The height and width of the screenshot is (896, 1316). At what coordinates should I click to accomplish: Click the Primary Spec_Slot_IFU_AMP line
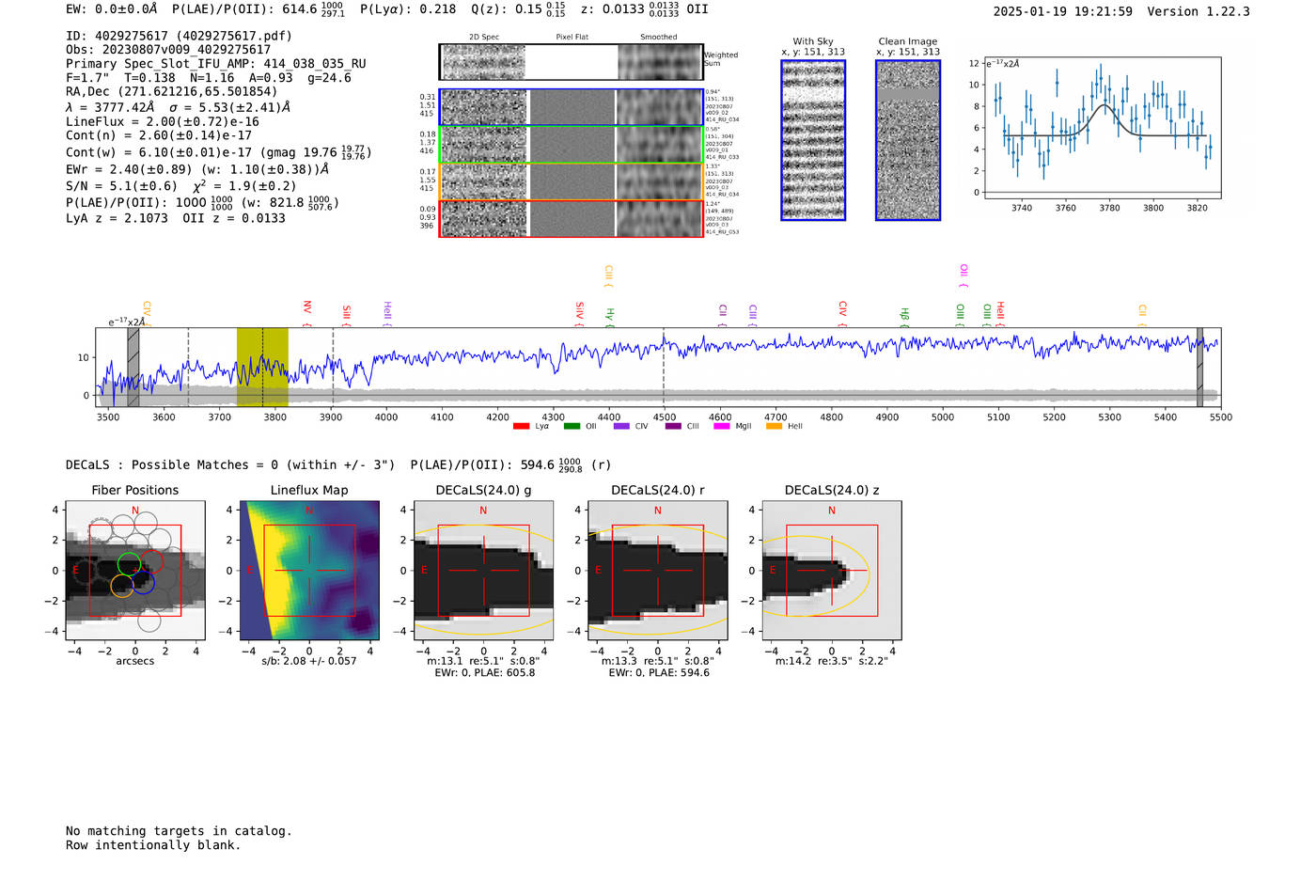(x=215, y=64)
